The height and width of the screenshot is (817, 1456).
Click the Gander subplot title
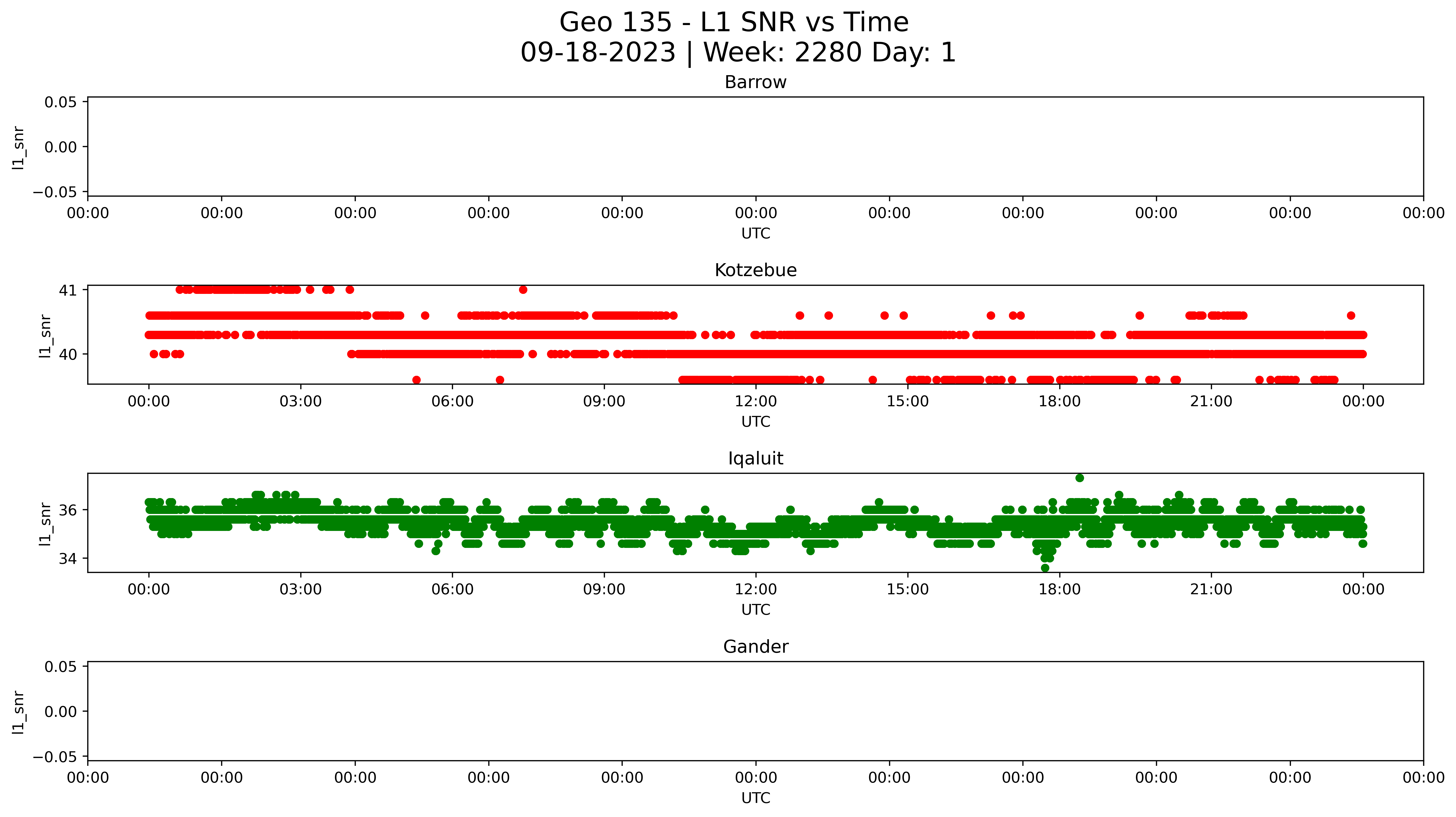755,647
